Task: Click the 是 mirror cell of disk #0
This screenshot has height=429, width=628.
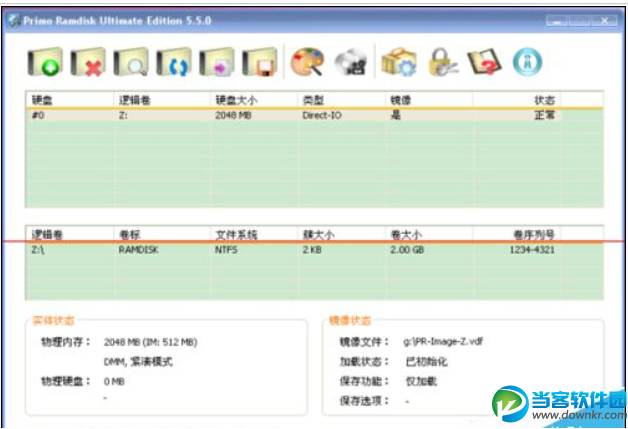Action: pyautogui.click(x=395, y=115)
